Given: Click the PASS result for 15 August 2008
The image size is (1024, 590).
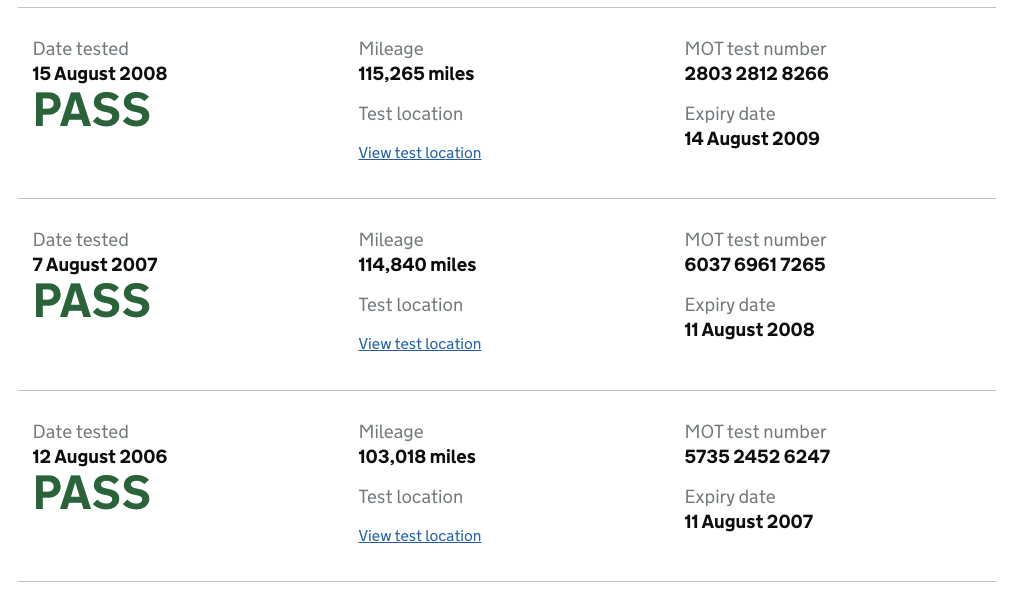Looking at the screenshot, I should (92, 110).
